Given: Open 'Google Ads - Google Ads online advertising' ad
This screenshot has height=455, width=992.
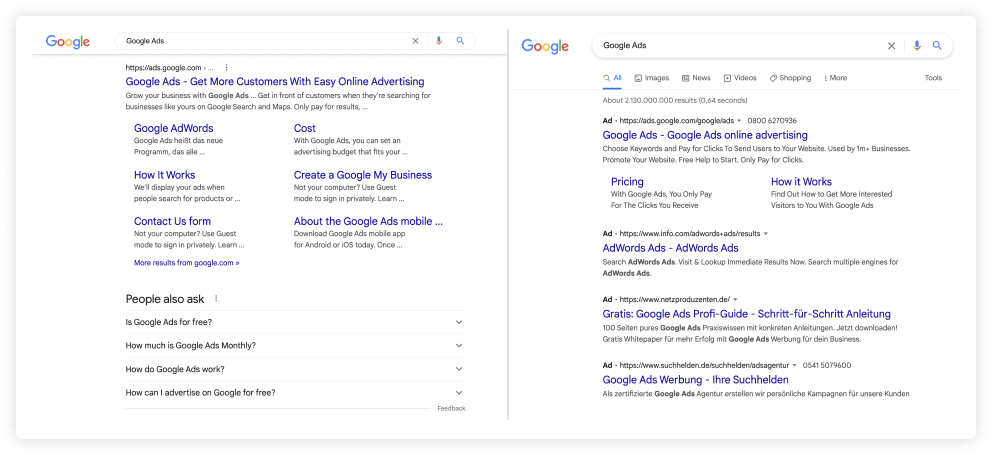Looking at the screenshot, I should click(705, 135).
